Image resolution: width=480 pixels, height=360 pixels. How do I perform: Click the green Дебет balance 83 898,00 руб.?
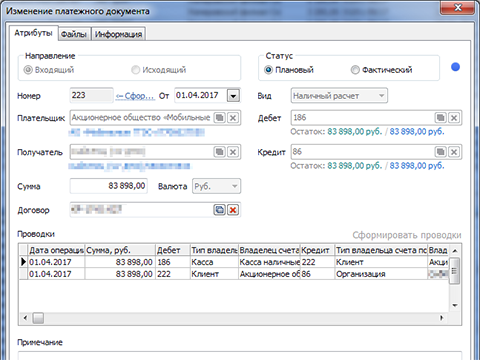(x=354, y=132)
